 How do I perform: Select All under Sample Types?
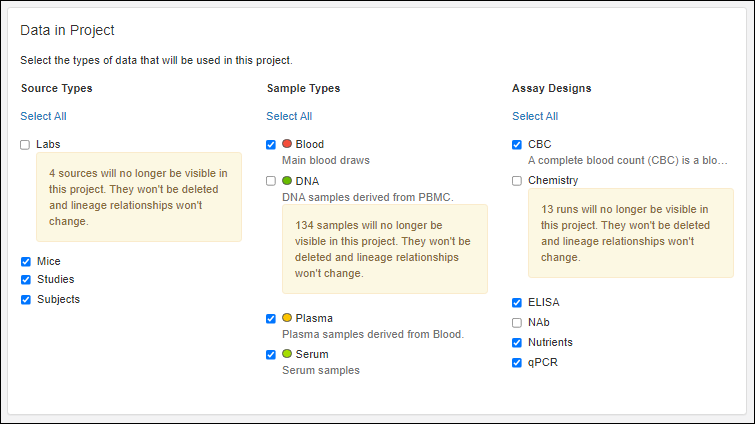pyautogui.click(x=289, y=116)
